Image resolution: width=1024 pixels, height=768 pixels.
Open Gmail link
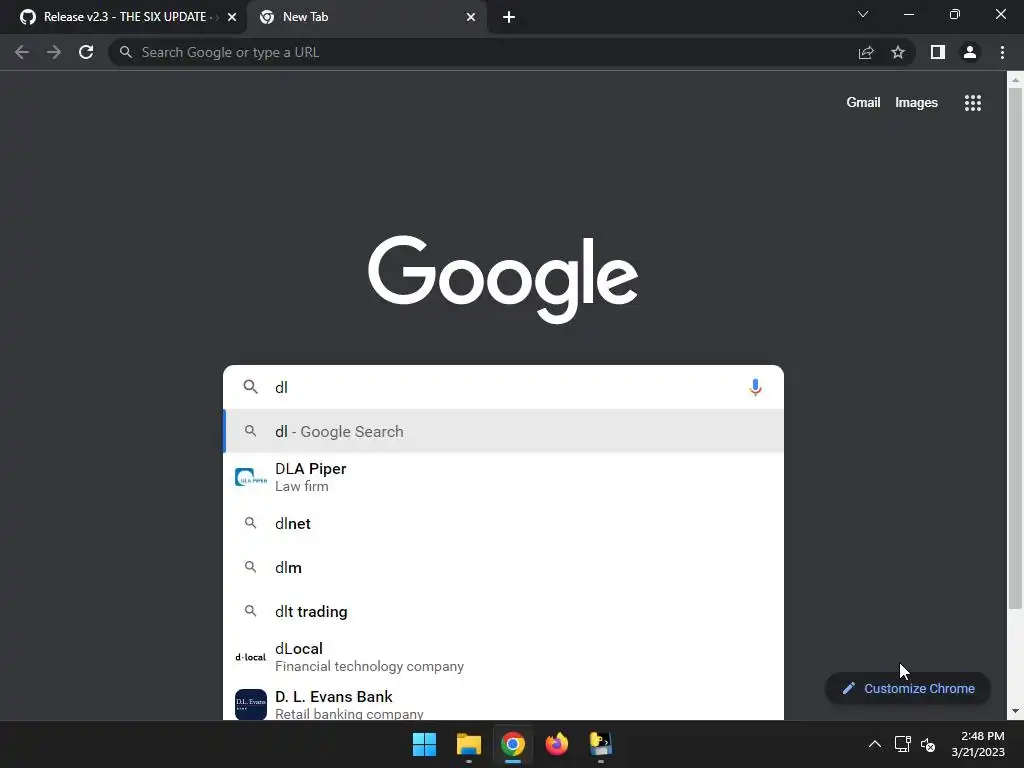click(863, 103)
